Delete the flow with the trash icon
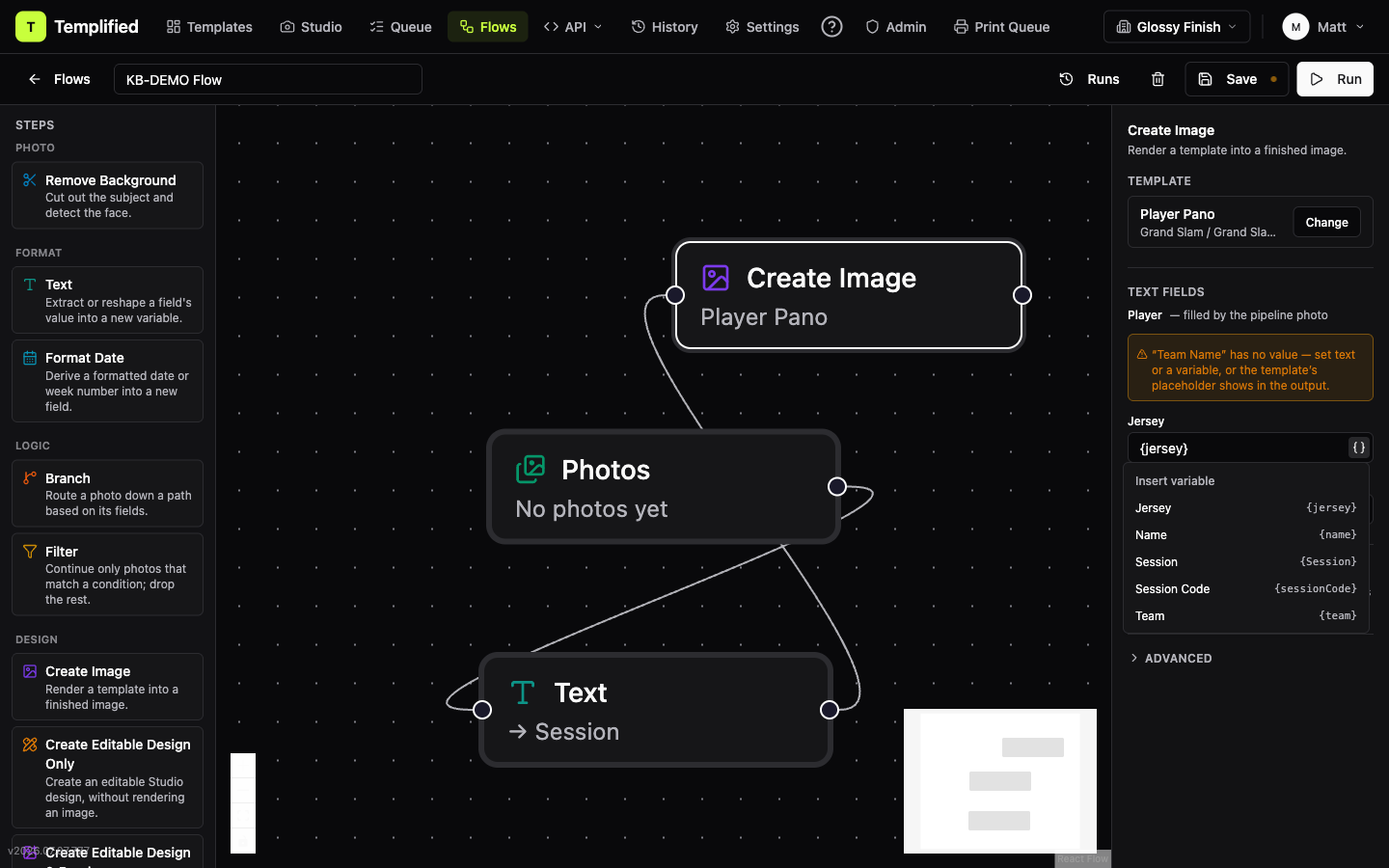This screenshot has width=1389, height=868. (x=1157, y=79)
